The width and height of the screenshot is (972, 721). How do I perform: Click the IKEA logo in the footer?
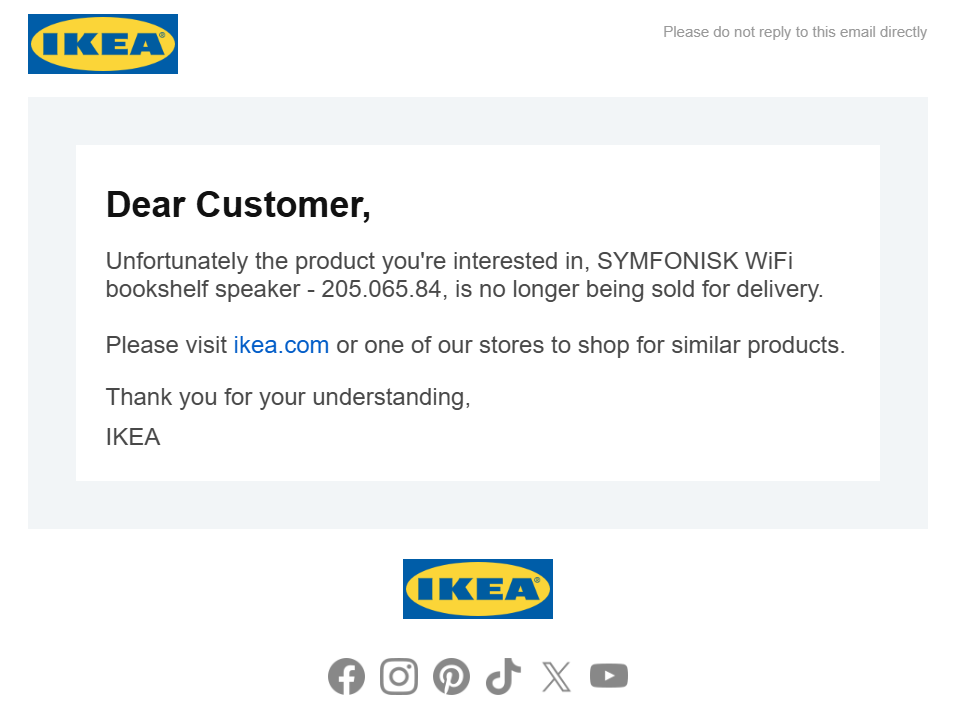coord(477,589)
